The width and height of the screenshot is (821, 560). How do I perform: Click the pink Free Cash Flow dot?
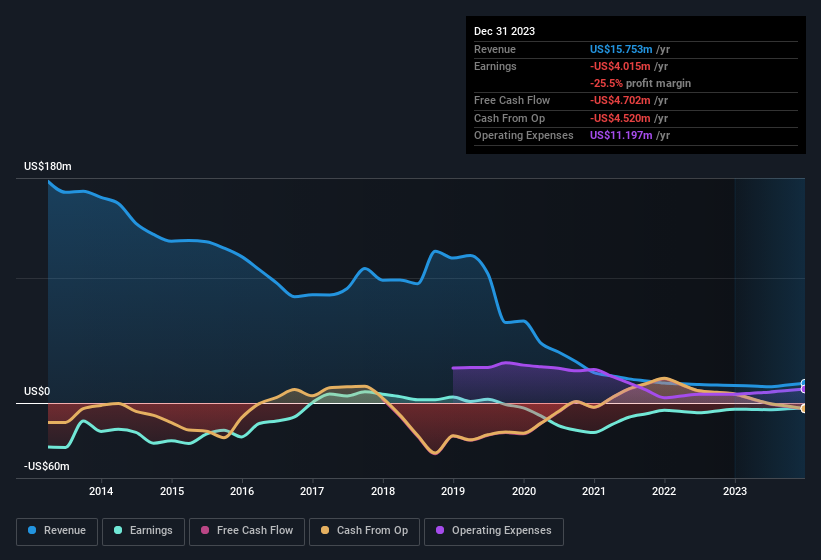(x=205, y=530)
